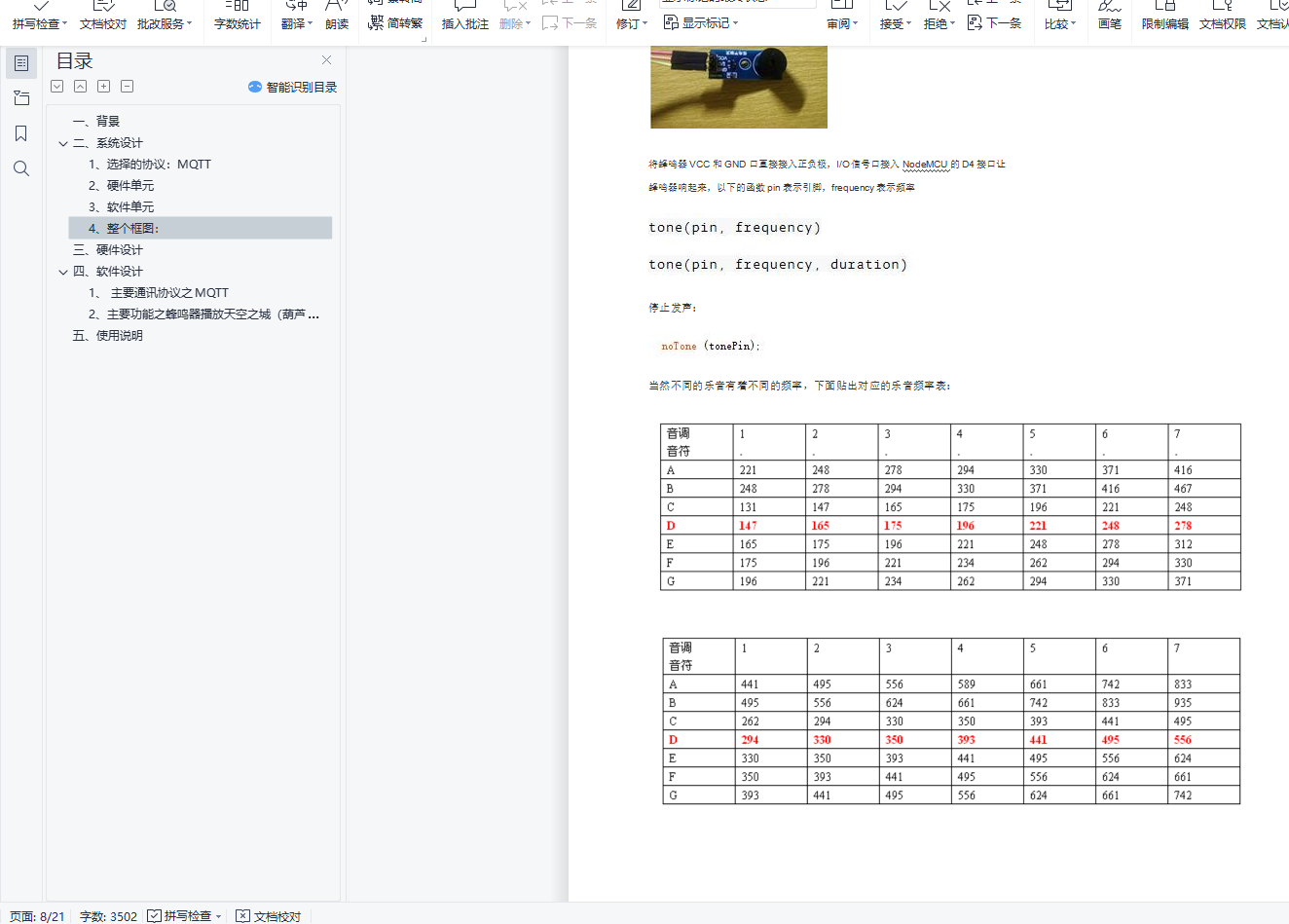The image size is (1289, 924).
Task: Open 限制编辑 restrict editing
Action: pos(1165,16)
